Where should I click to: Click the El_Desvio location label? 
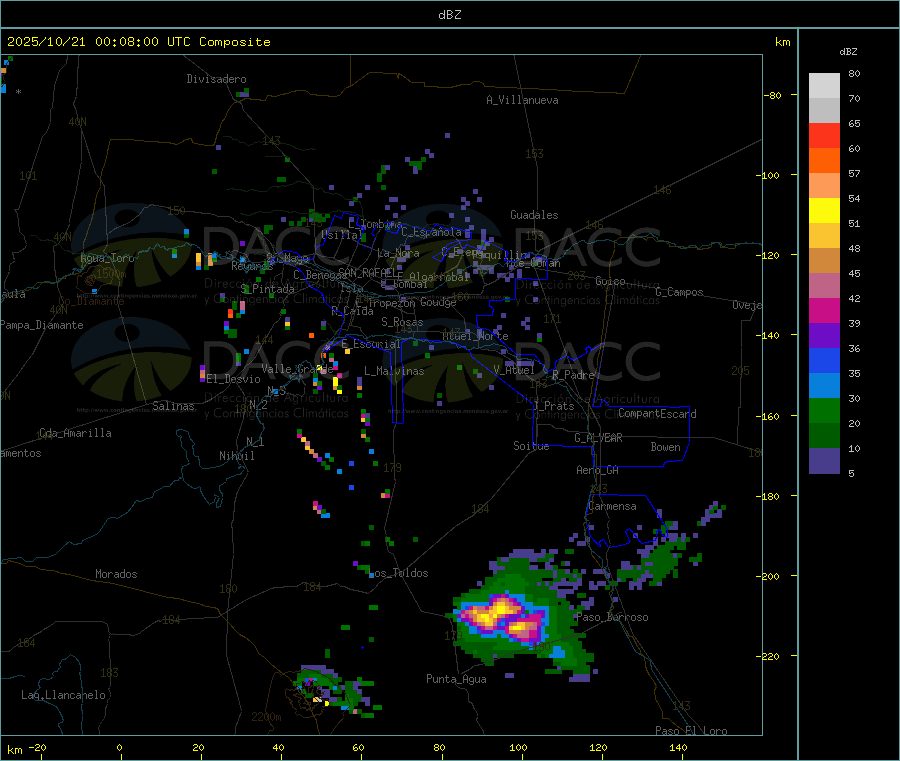pyautogui.click(x=234, y=379)
